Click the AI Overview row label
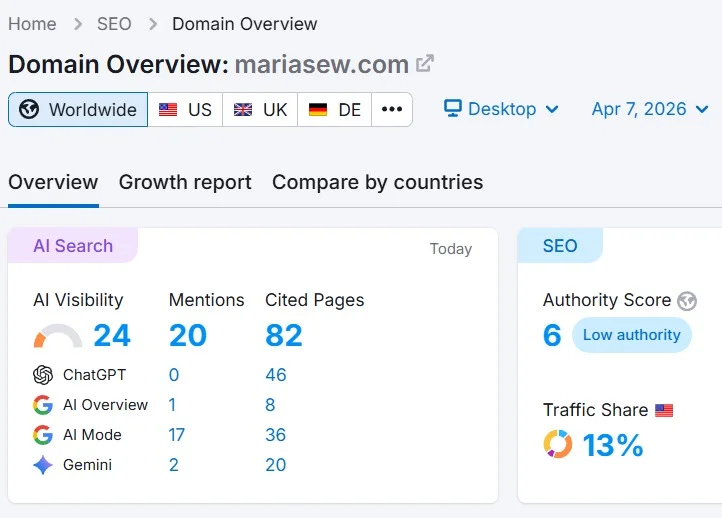 point(105,405)
